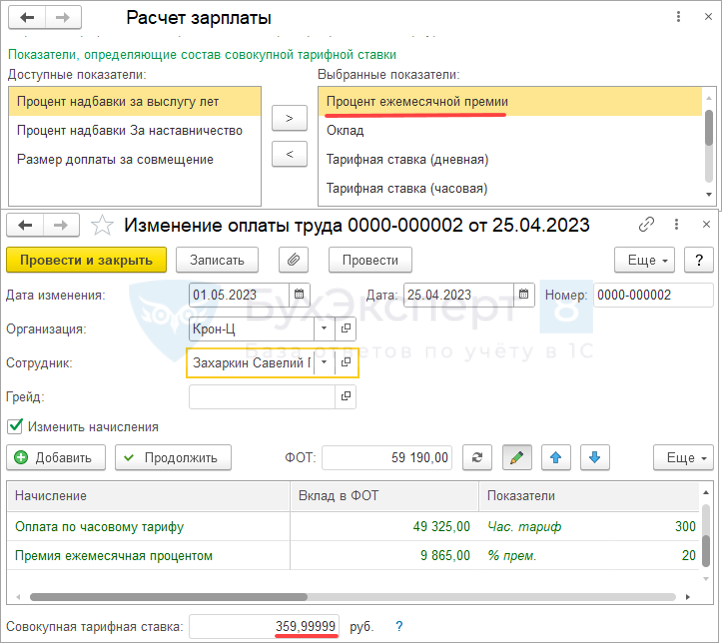This screenshot has height=643, width=722.
Task: Click Записать button
Action: point(217,260)
